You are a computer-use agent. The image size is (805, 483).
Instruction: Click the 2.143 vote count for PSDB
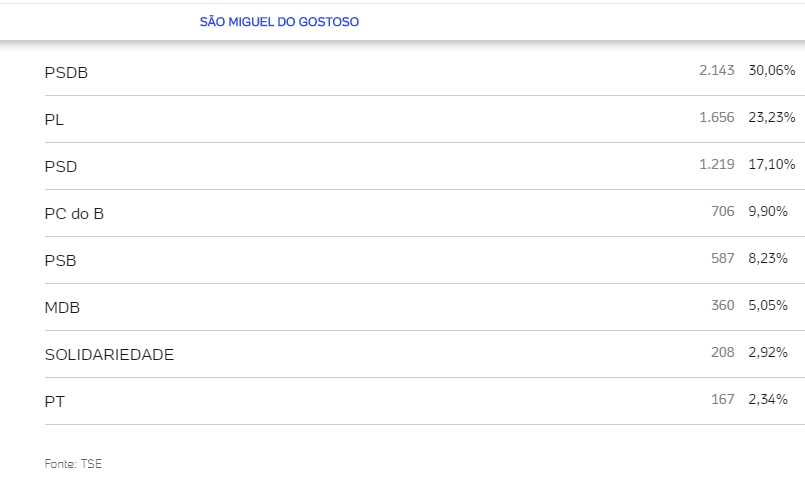pos(717,71)
